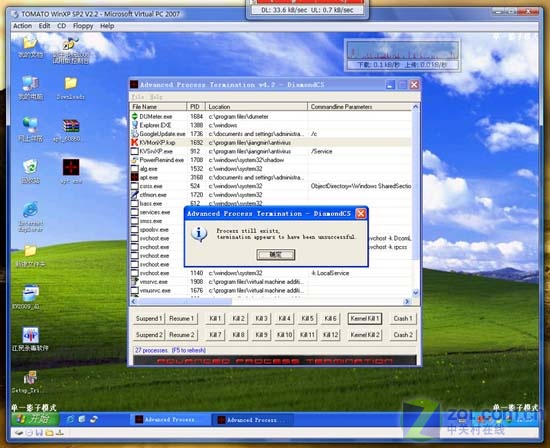The width and height of the screenshot is (550, 448).
Task: Select vmusrvc.exe process row
Action: 271,290
